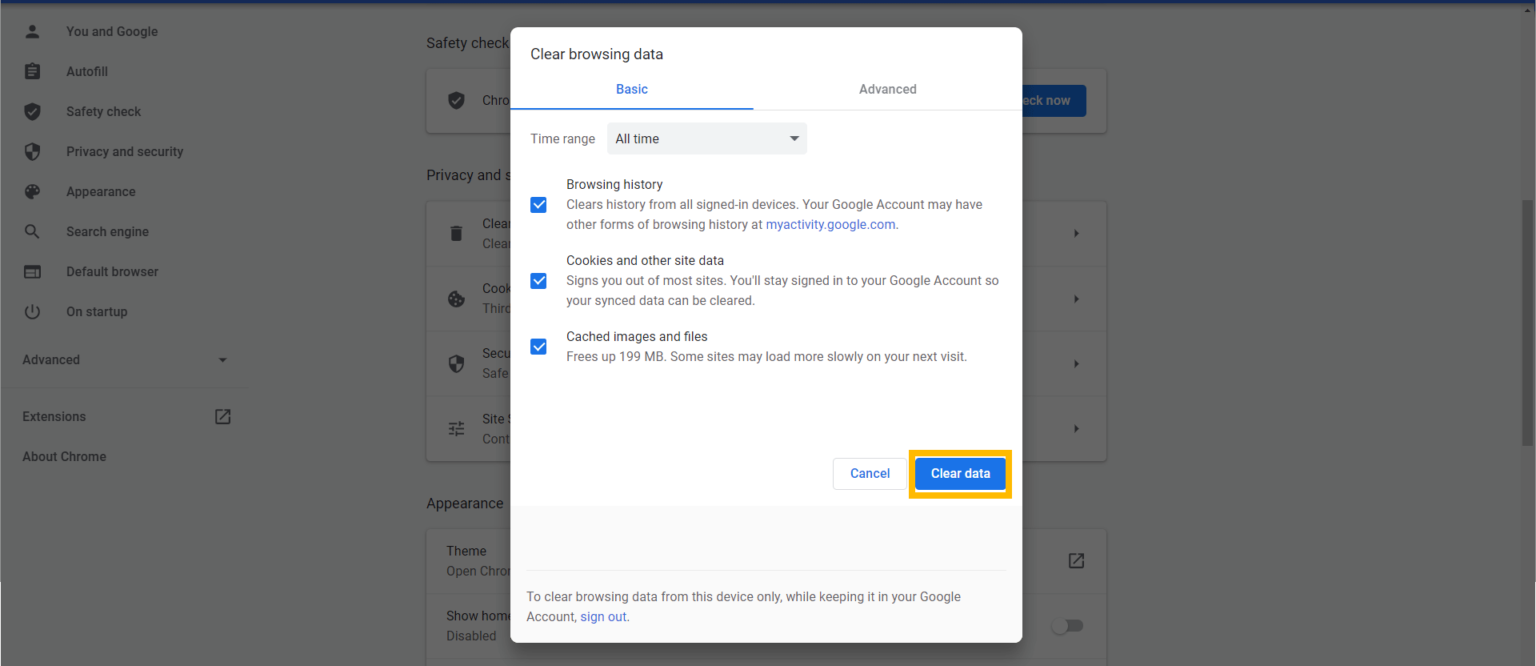Viewport: 1536px width, 666px height.
Task: Click the cookie icon in Privacy section
Action: (456, 298)
